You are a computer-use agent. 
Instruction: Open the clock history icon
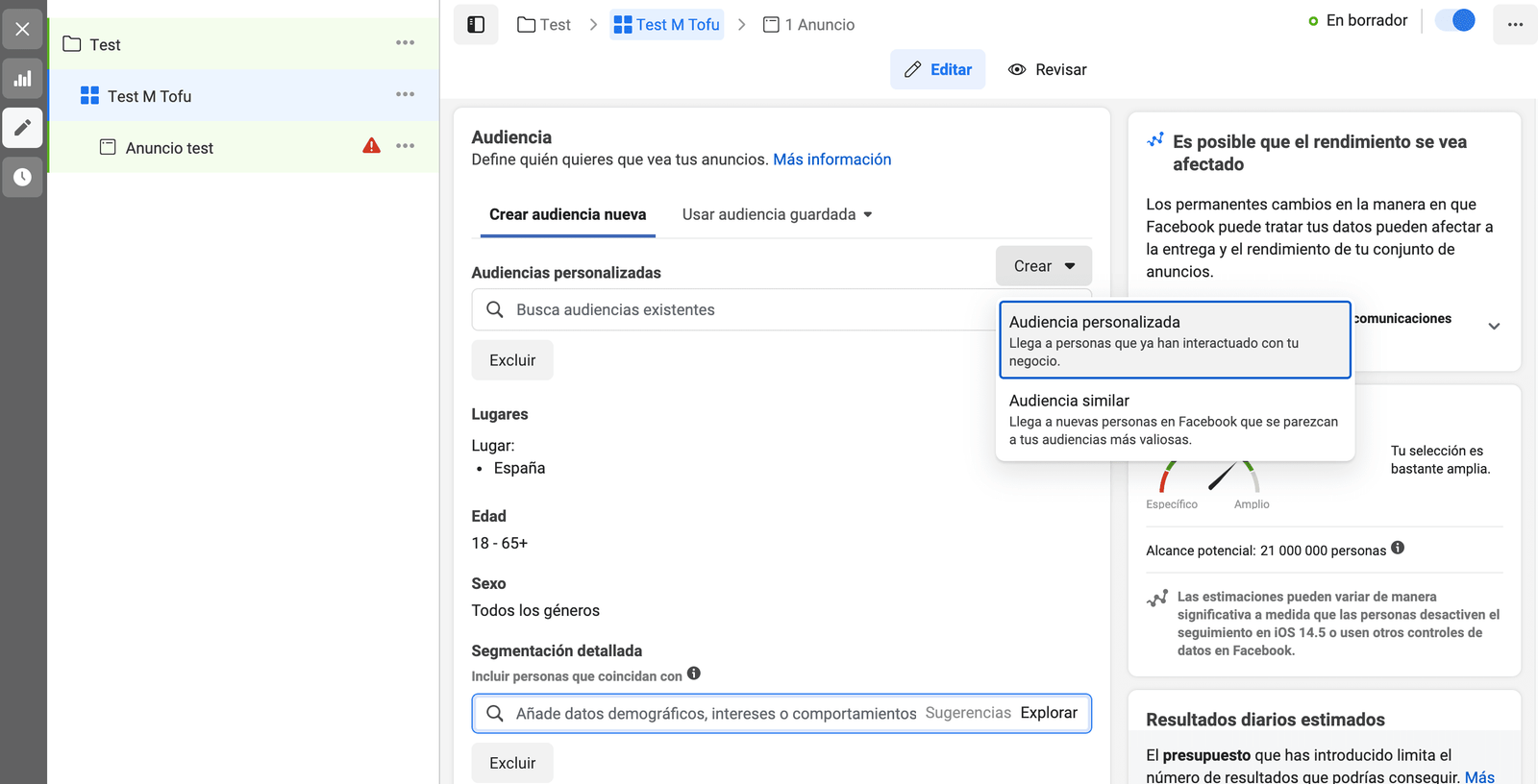point(22,177)
